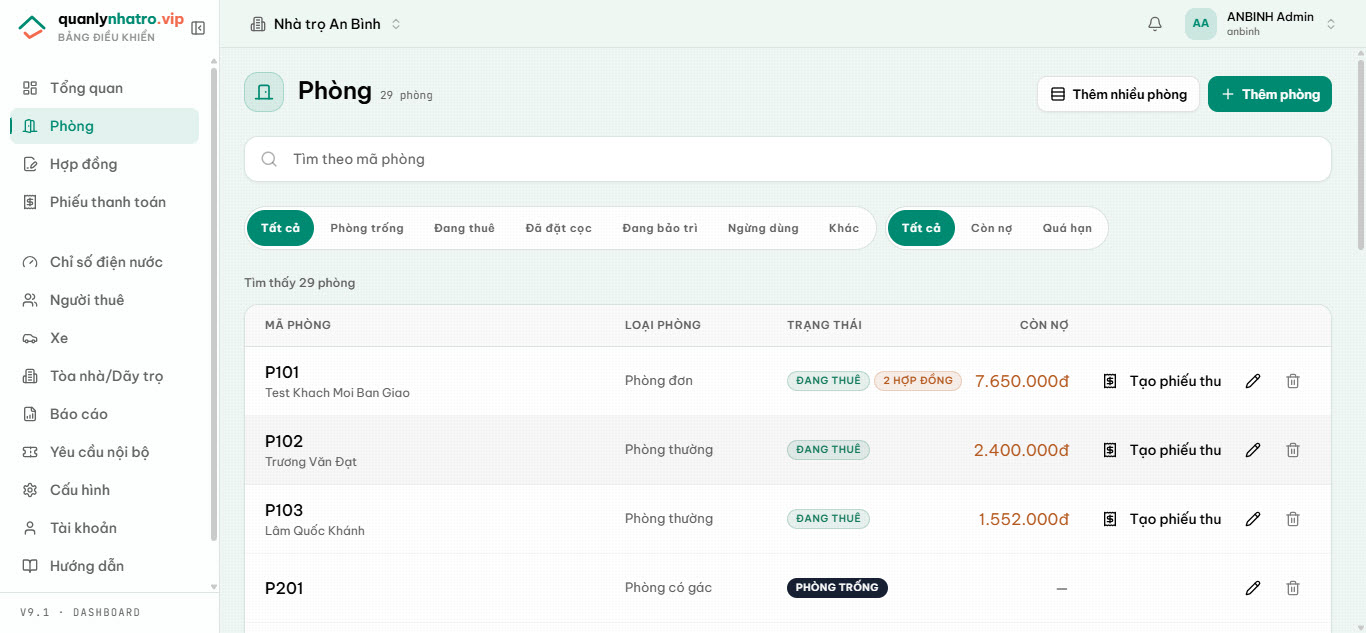The image size is (1366, 633).
Task: Click the quanlynhatro.vip logo
Action: pyautogui.click(x=102, y=27)
